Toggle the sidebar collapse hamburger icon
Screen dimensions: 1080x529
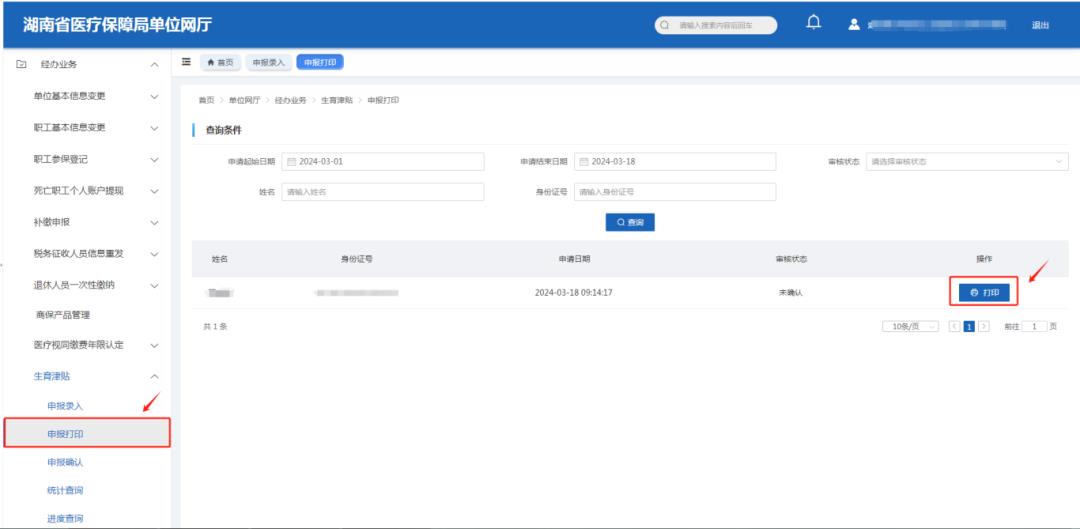[186, 62]
